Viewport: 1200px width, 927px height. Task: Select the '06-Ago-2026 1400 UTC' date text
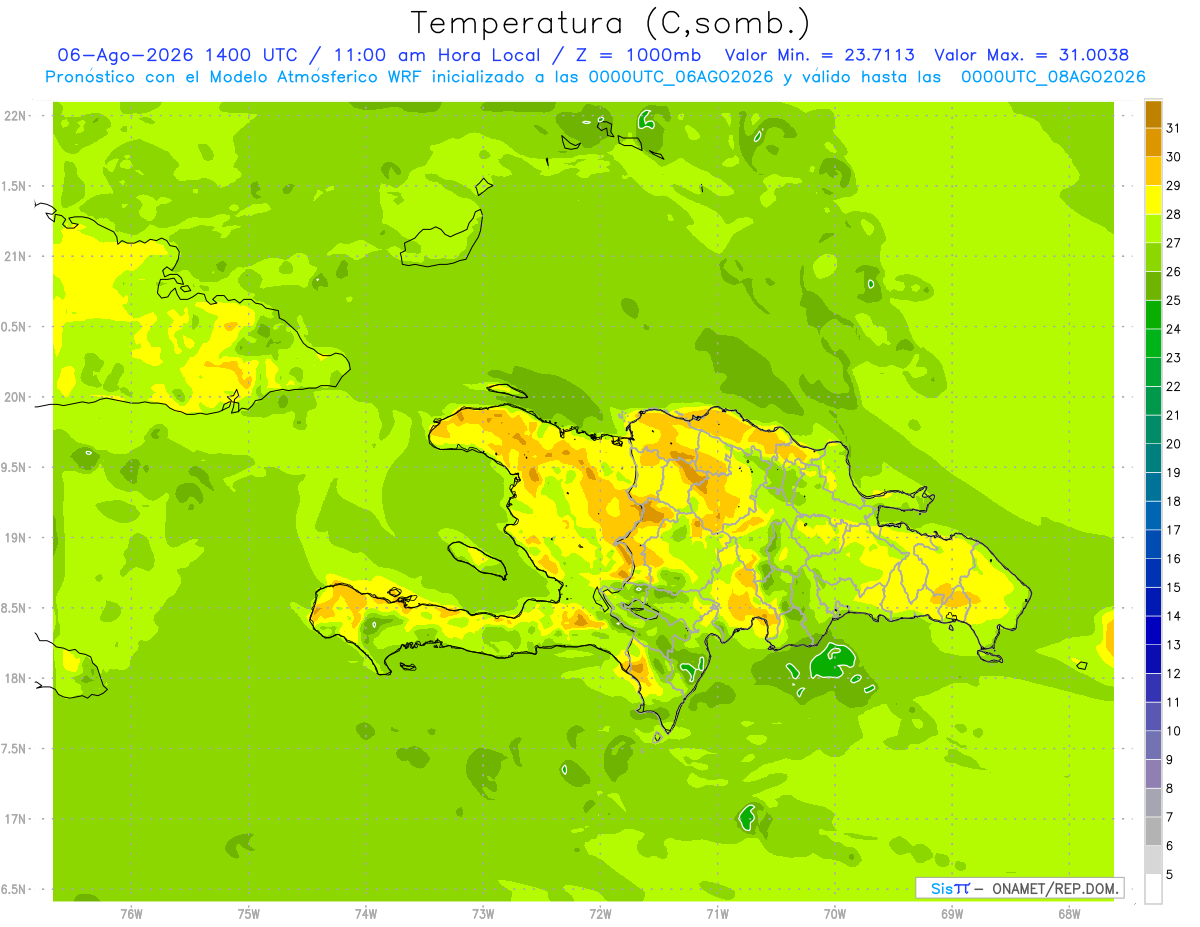[x=177, y=55]
